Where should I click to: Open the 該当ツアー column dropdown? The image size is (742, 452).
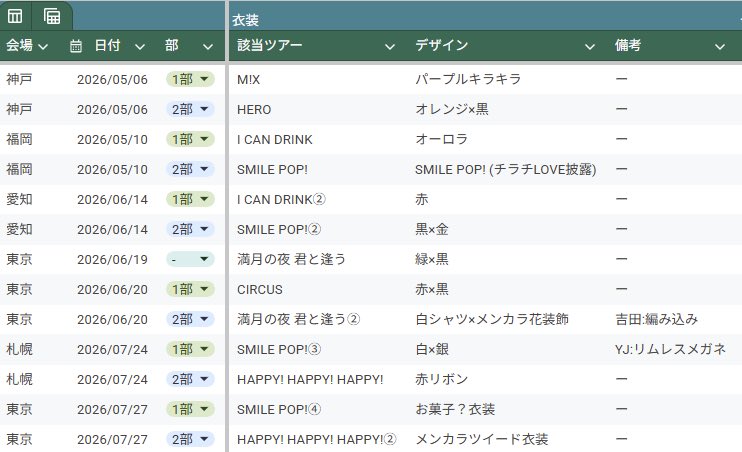click(x=390, y=46)
